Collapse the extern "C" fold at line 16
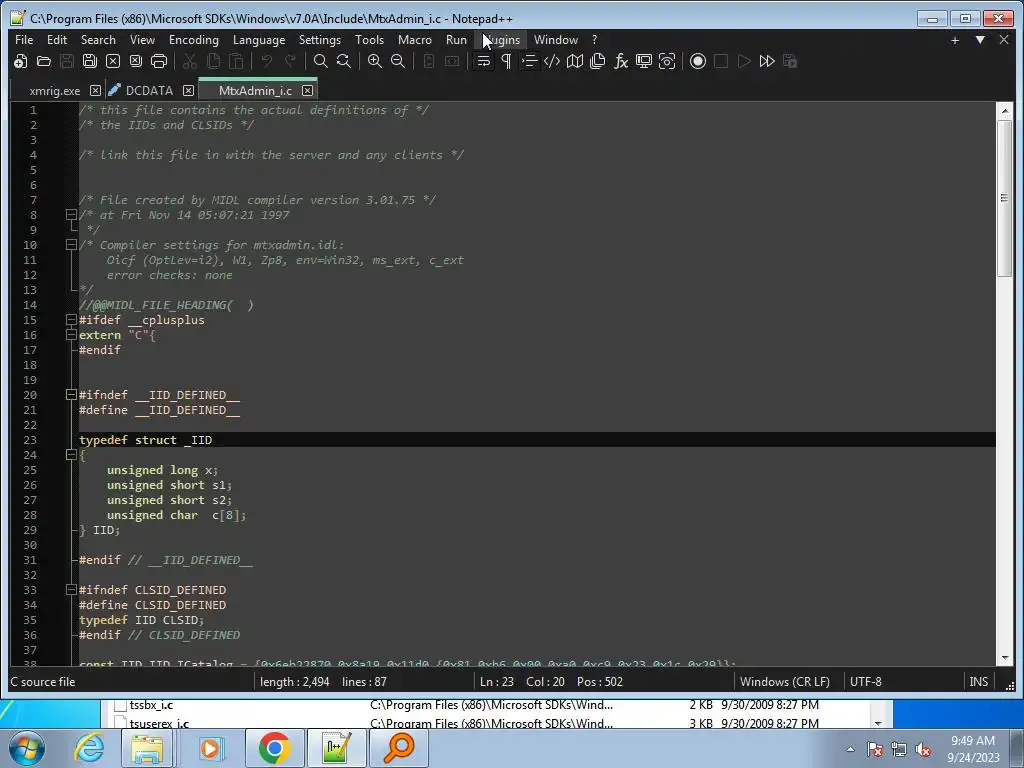The height and width of the screenshot is (768, 1024). 71,334
